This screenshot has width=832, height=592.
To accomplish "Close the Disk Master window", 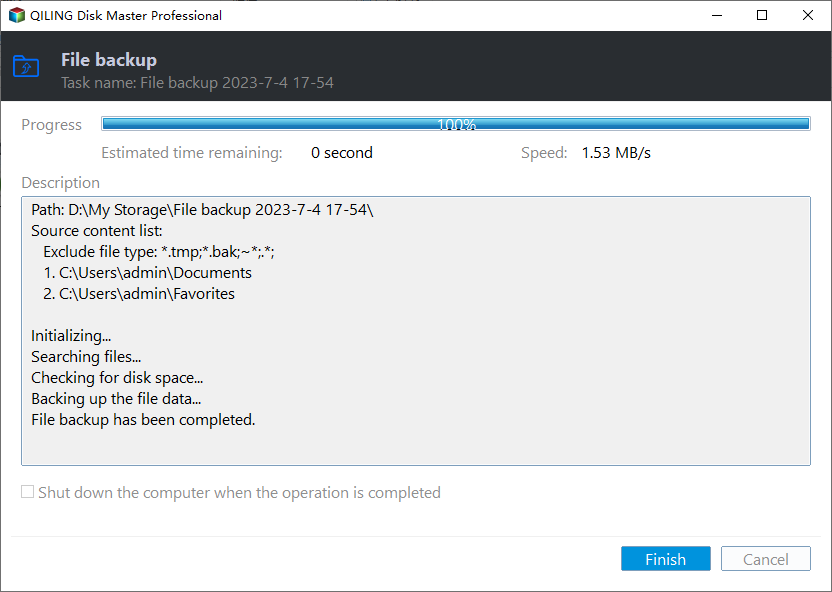I will pyautogui.click(x=808, y=15).
